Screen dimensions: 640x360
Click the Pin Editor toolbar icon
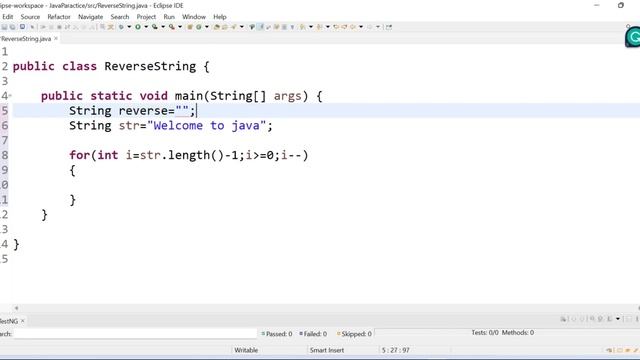(389, 27)
